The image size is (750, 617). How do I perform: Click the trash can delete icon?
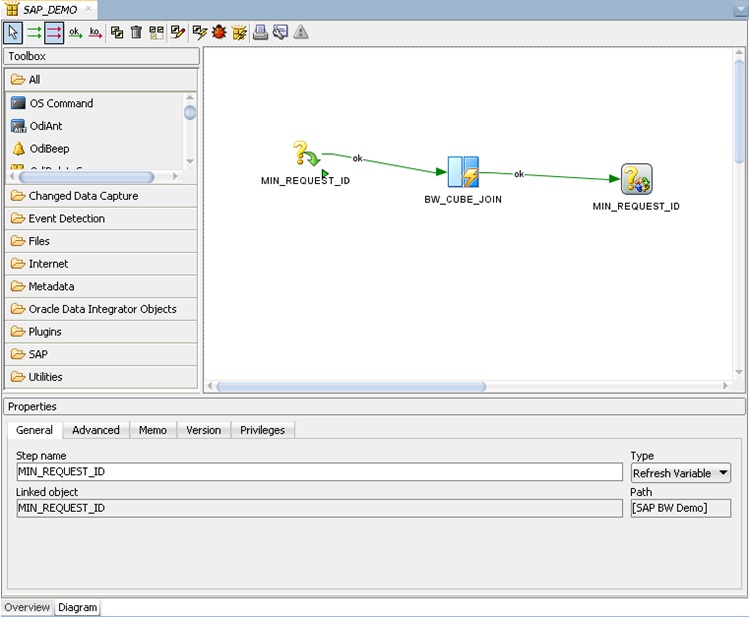(136, 33)
